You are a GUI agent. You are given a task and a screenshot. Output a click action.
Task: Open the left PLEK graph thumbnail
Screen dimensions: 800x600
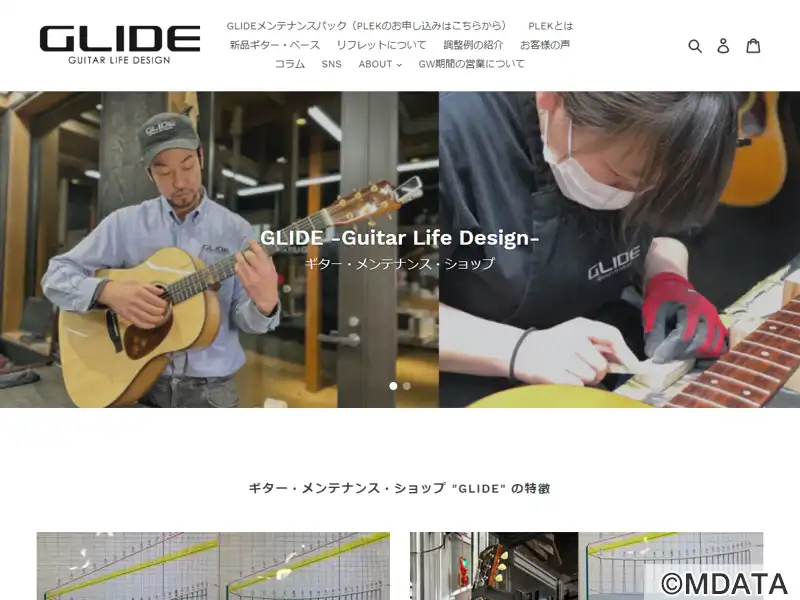(x=213, y=566)
